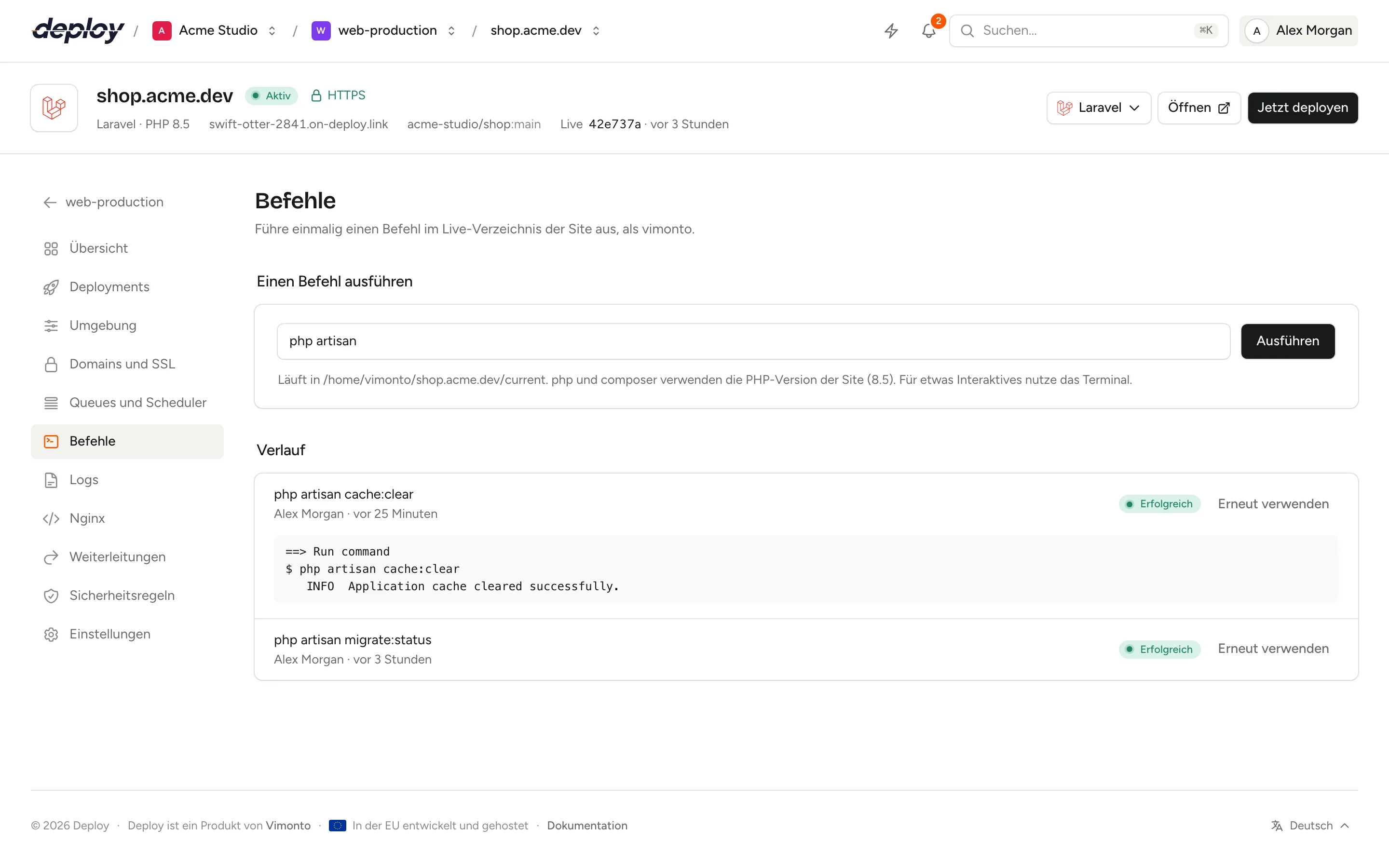Image resolution: width=1389 pixels, height=868 pixels.
Task: Open the Queues und Scheduler section
Action: click(127, 403)
